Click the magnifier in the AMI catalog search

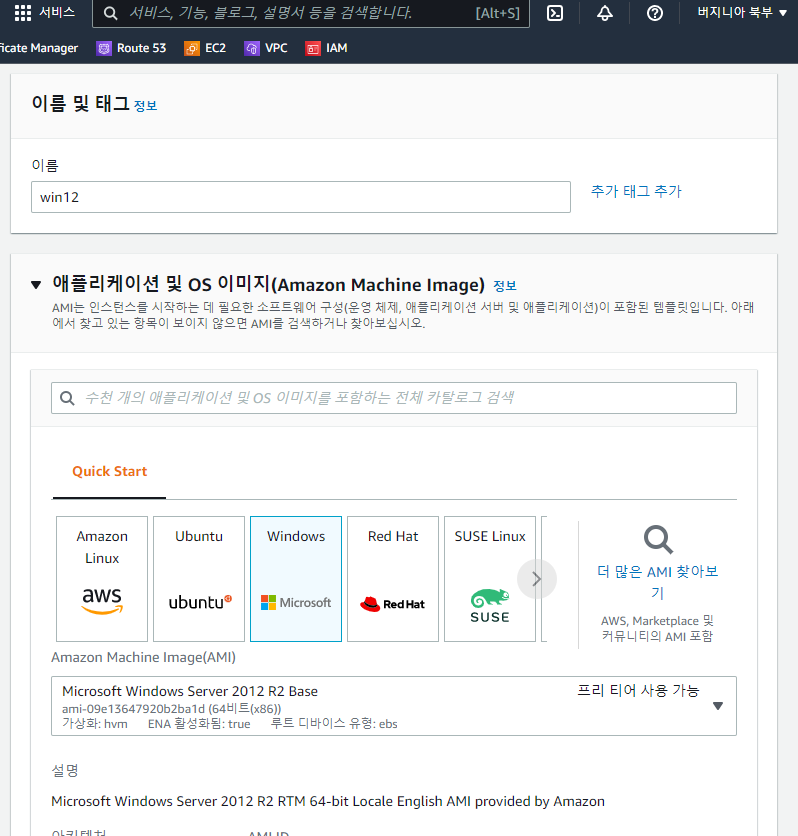click(67, 398)
